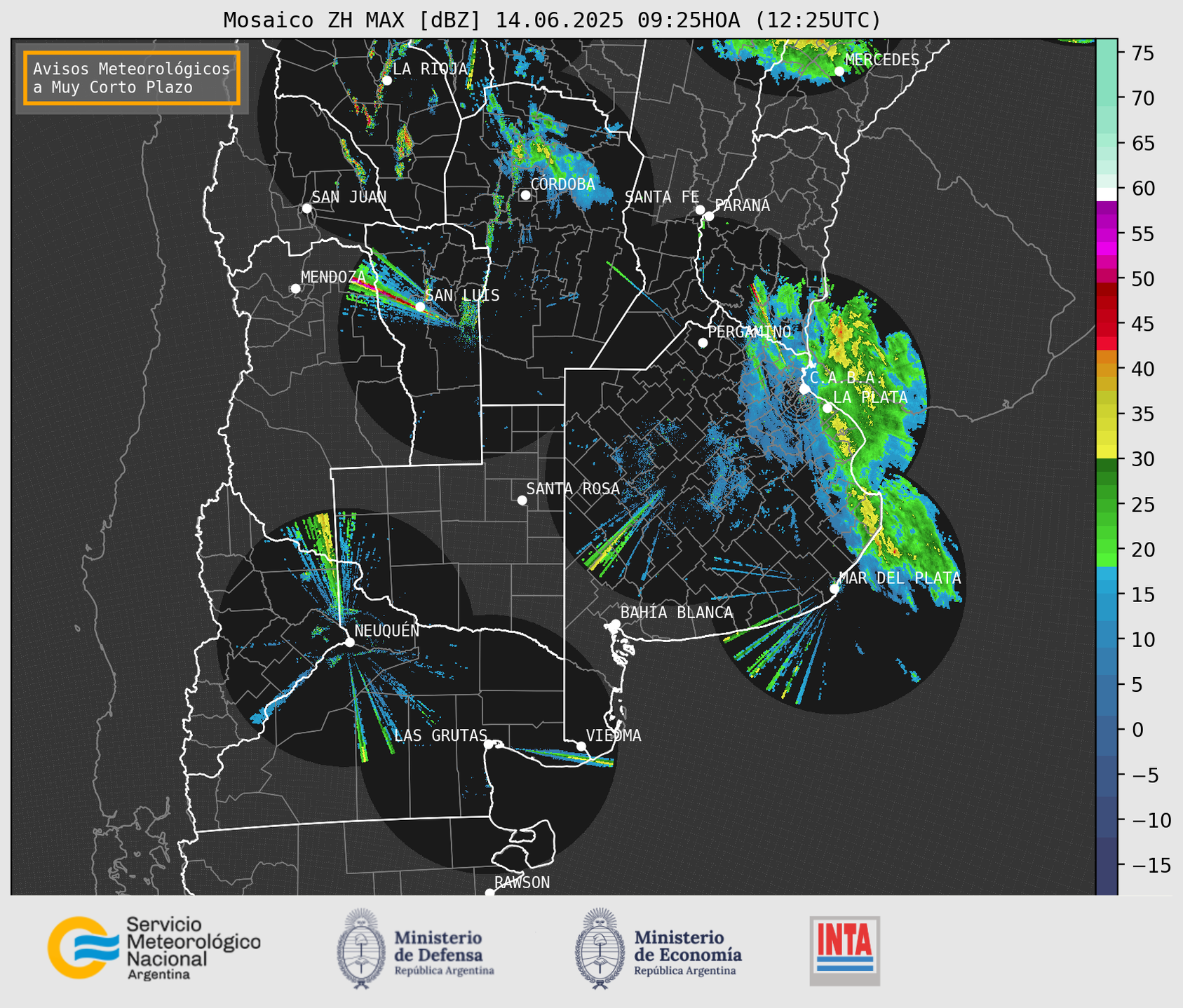This screenshot has height=1008, width=1183.
Task: Click the Viedma city marker dot
Action: coord(581,746)
